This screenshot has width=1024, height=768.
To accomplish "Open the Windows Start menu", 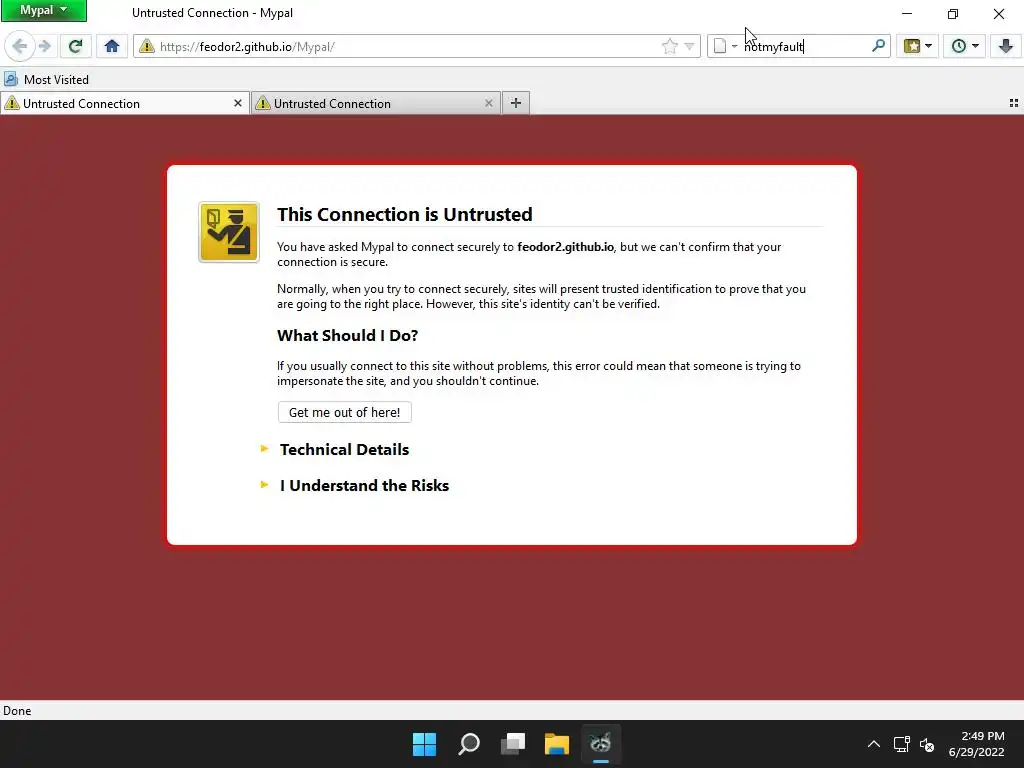I will coord(424,744).
